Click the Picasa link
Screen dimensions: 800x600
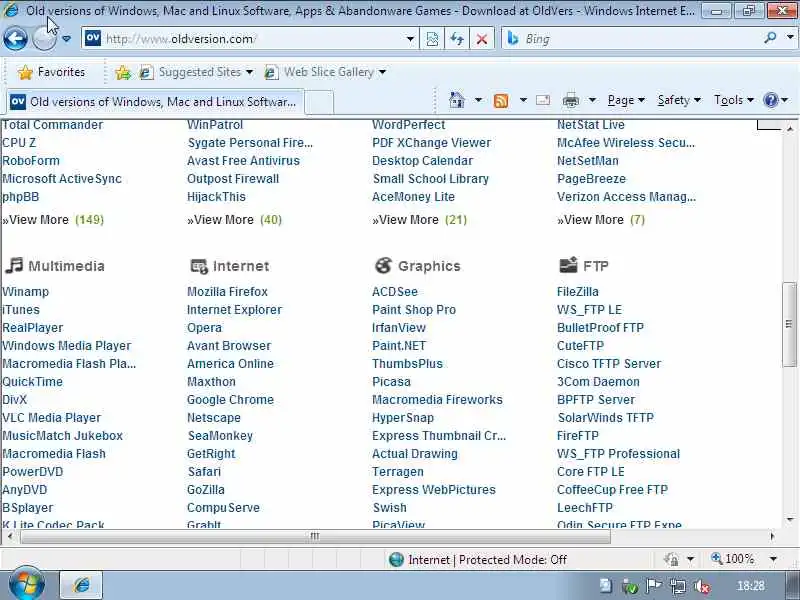pos(391,382)
